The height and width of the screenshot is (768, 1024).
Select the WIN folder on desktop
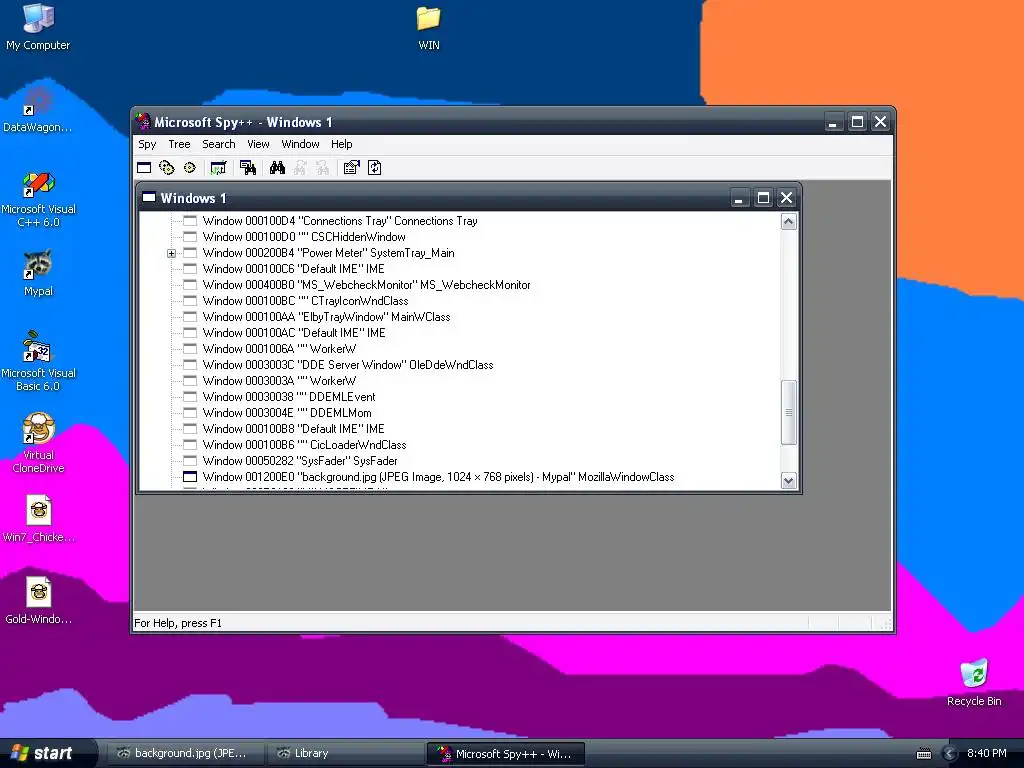428,27
